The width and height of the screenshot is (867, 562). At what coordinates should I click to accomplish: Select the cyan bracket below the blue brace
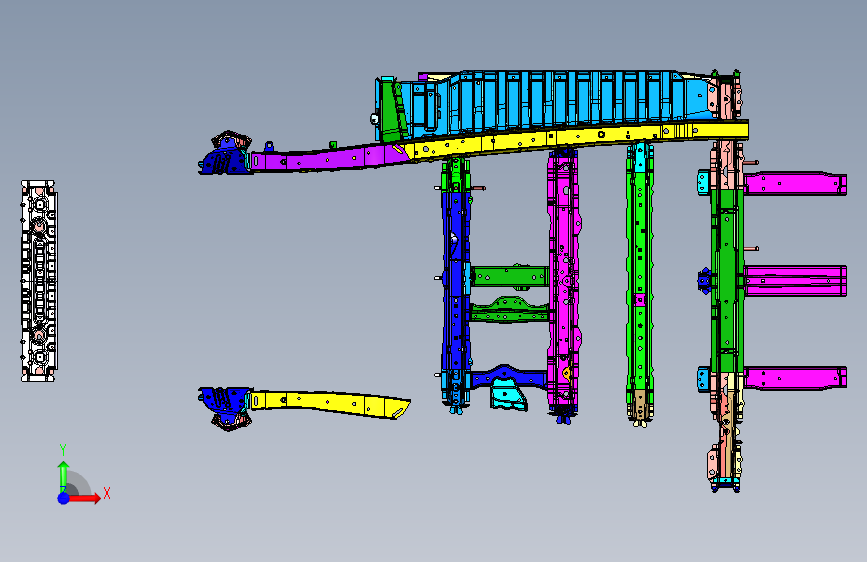[x=508, y=396]
